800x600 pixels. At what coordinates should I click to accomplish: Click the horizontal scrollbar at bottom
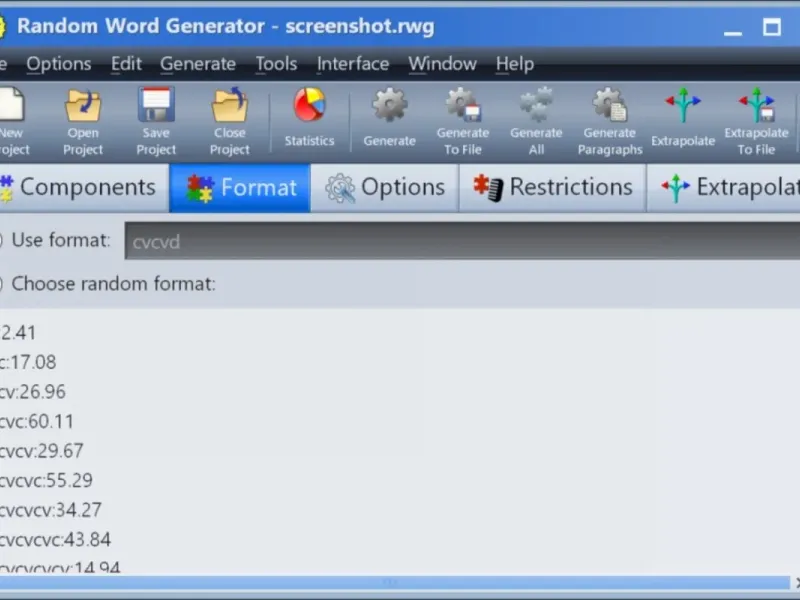tap(395, 582)
